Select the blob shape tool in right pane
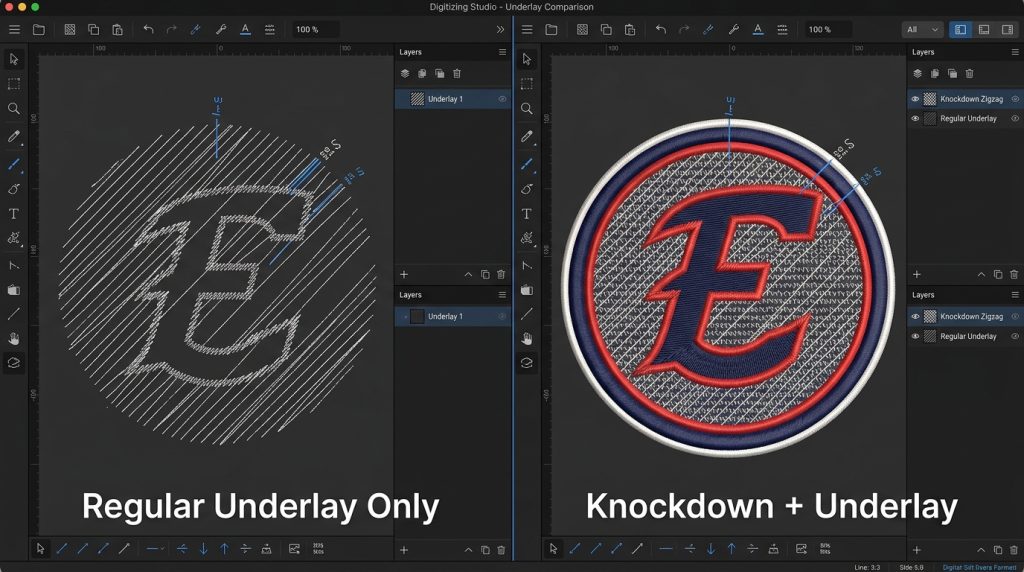The width and height of the screenshot is (1024, 572). point(526,189)
